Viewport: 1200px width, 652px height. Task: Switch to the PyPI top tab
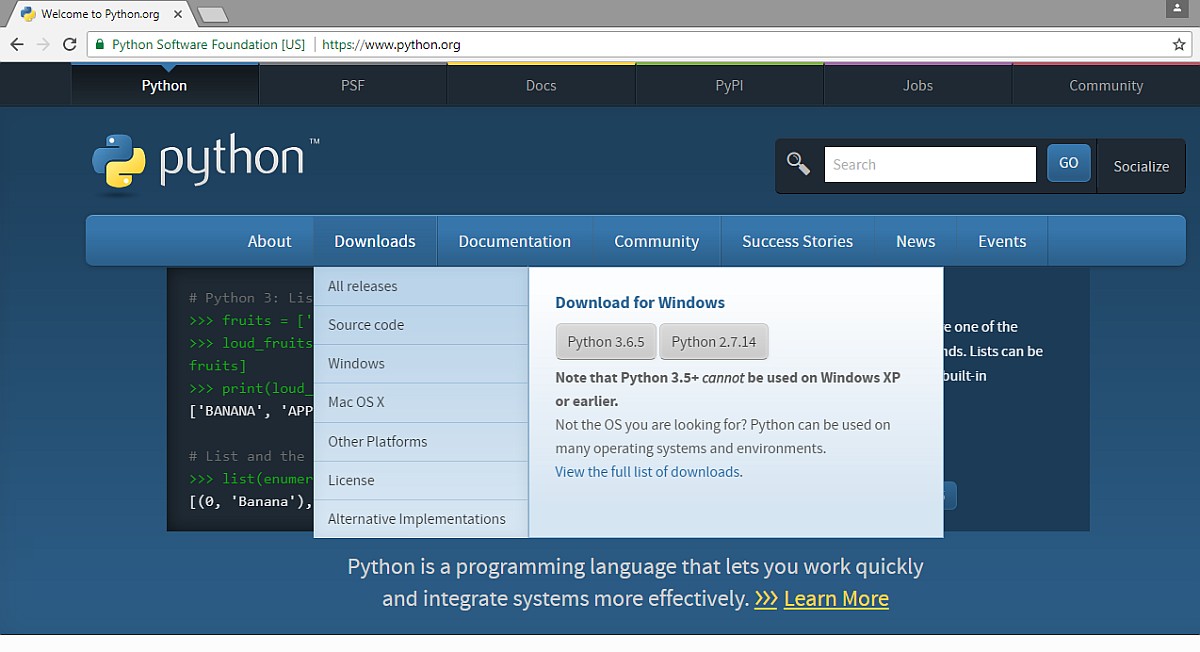(729, 85)
